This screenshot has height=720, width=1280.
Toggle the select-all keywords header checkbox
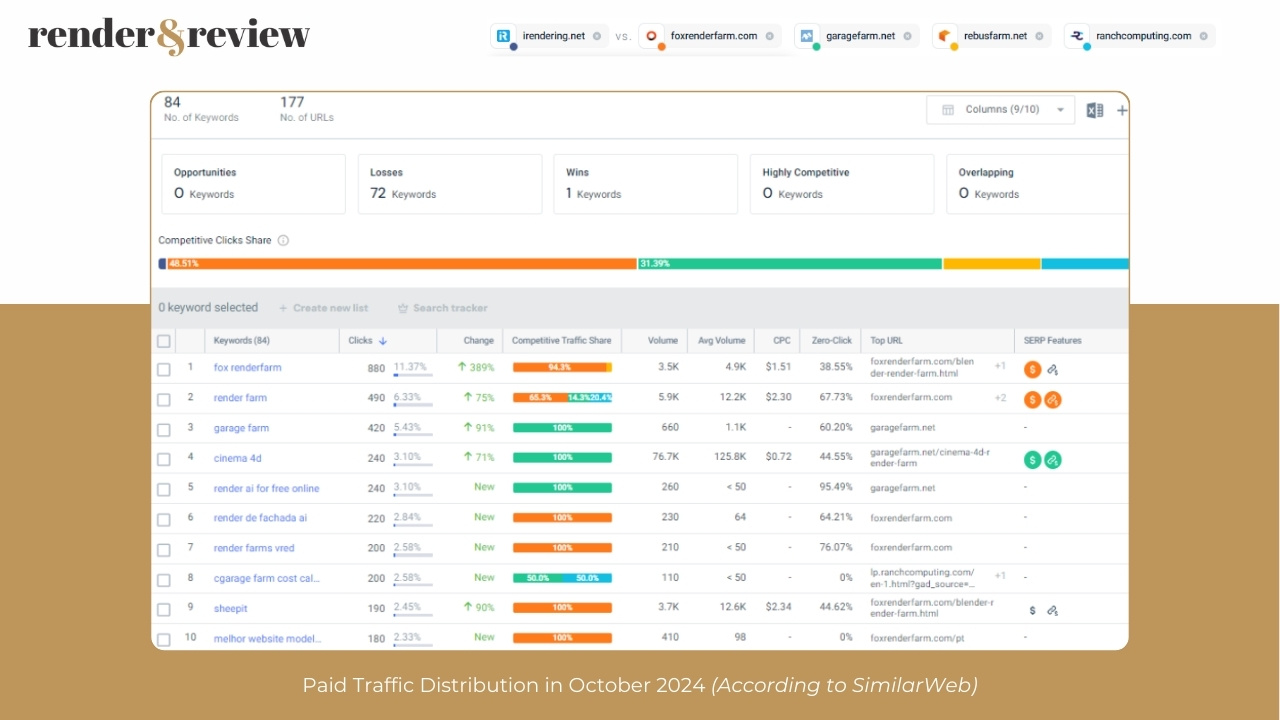(164, 341)
